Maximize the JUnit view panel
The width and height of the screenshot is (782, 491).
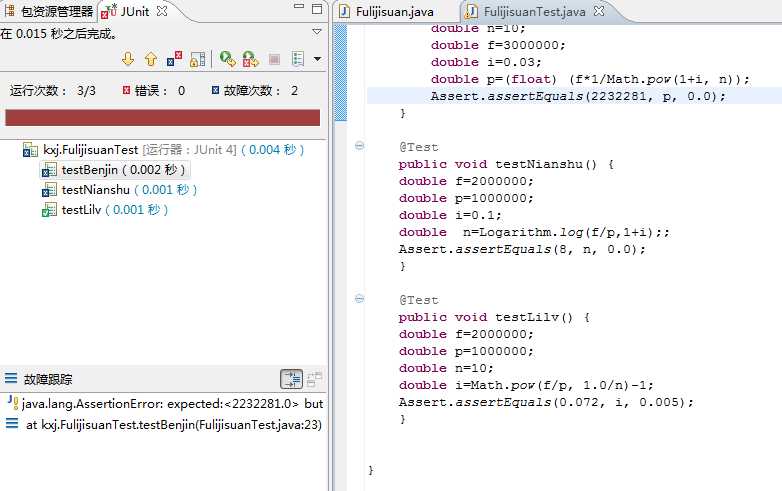tap(317, 8)
